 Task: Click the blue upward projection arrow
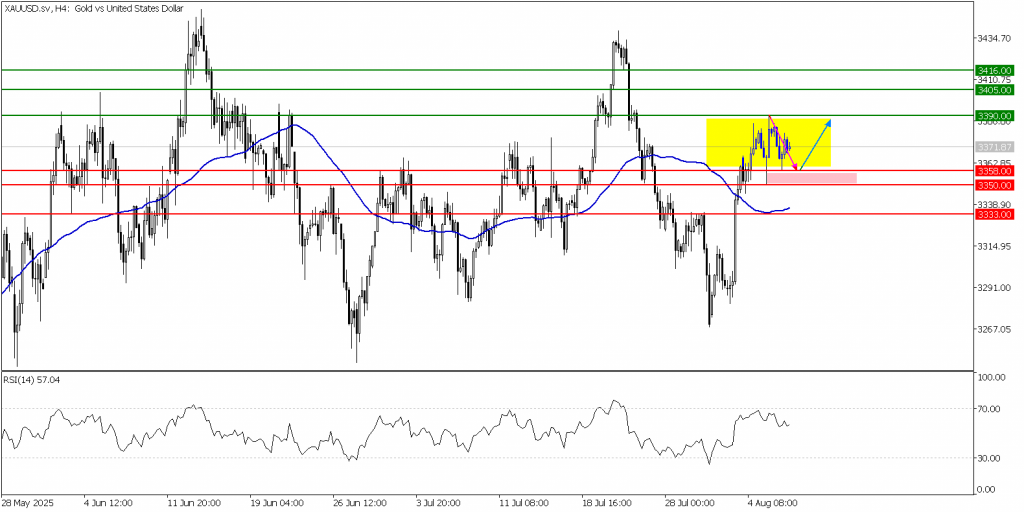tap(814, 145)
